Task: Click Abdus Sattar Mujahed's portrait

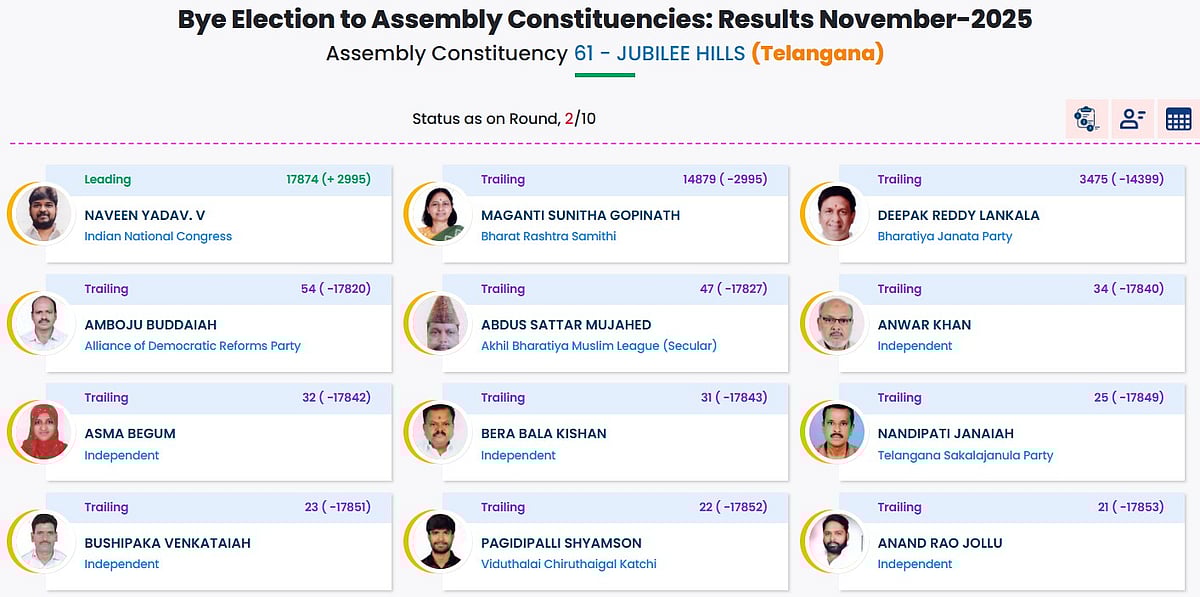Action: (x=441, y=322)
